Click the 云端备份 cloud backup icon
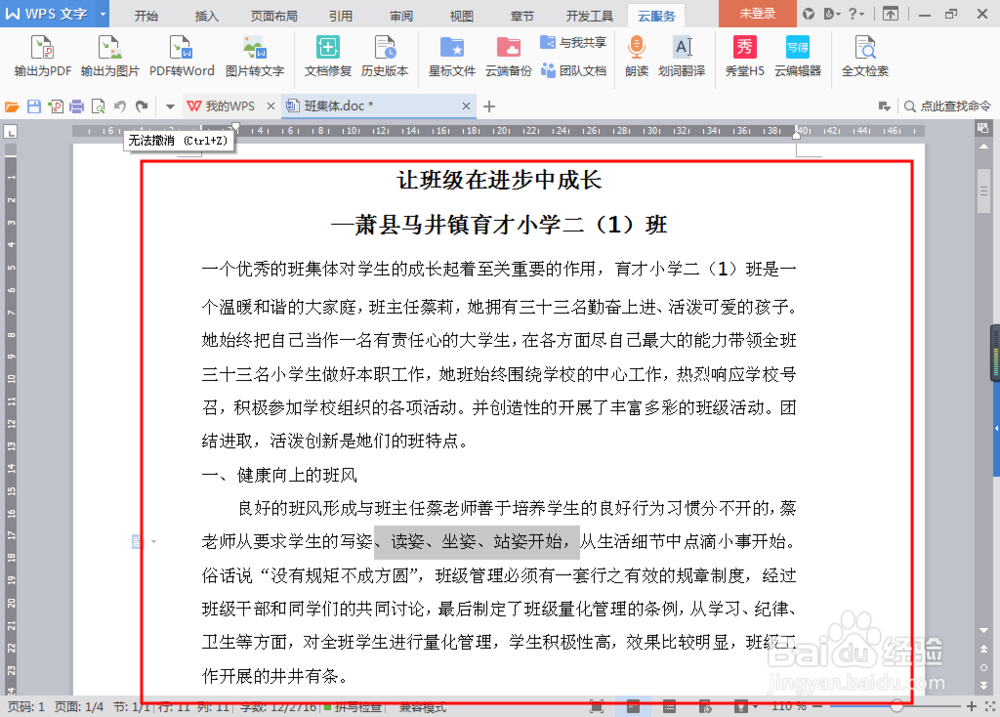Image resolution: width=1000 pixels, height=717 pixels. (508, 56)
